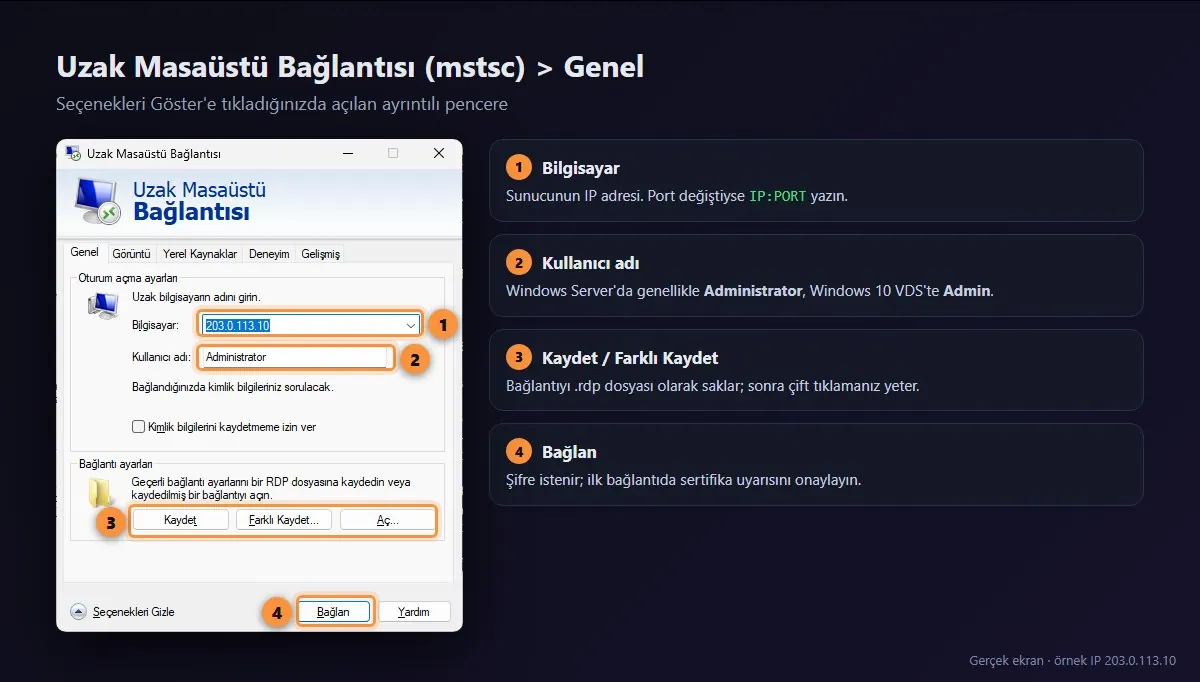Collapse options via Seçenekleri Gizle
1200x682 pixels.
[122, 611]
